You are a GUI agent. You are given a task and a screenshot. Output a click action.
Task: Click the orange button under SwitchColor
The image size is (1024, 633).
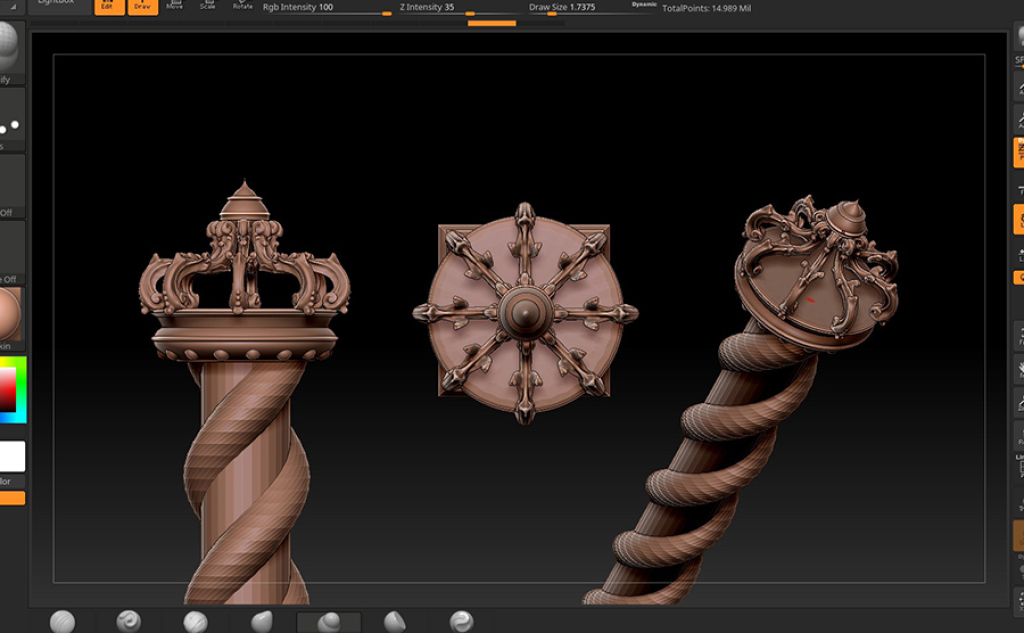(12, 498)
